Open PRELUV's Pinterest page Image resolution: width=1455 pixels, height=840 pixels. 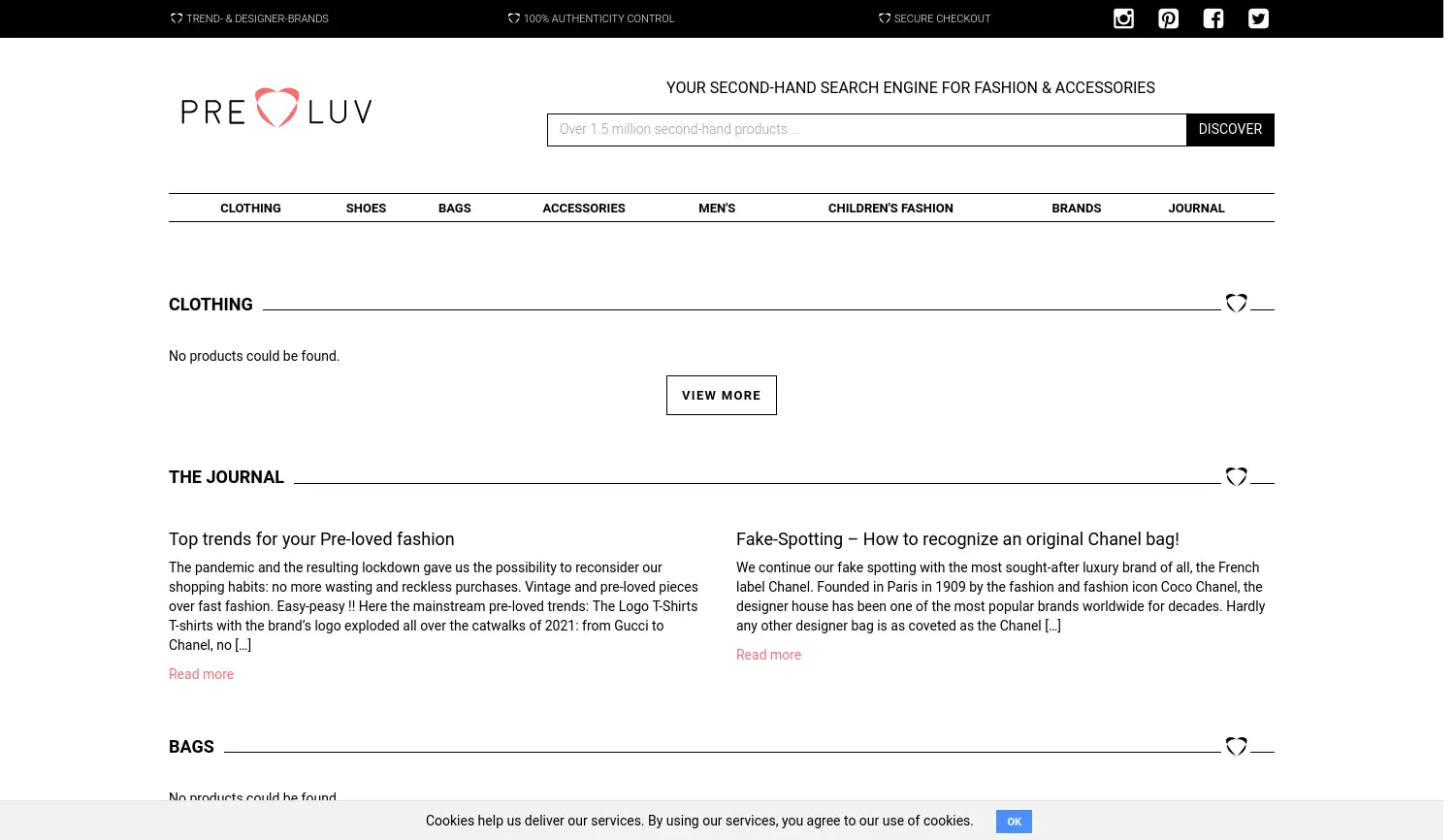coord(1168,18)
